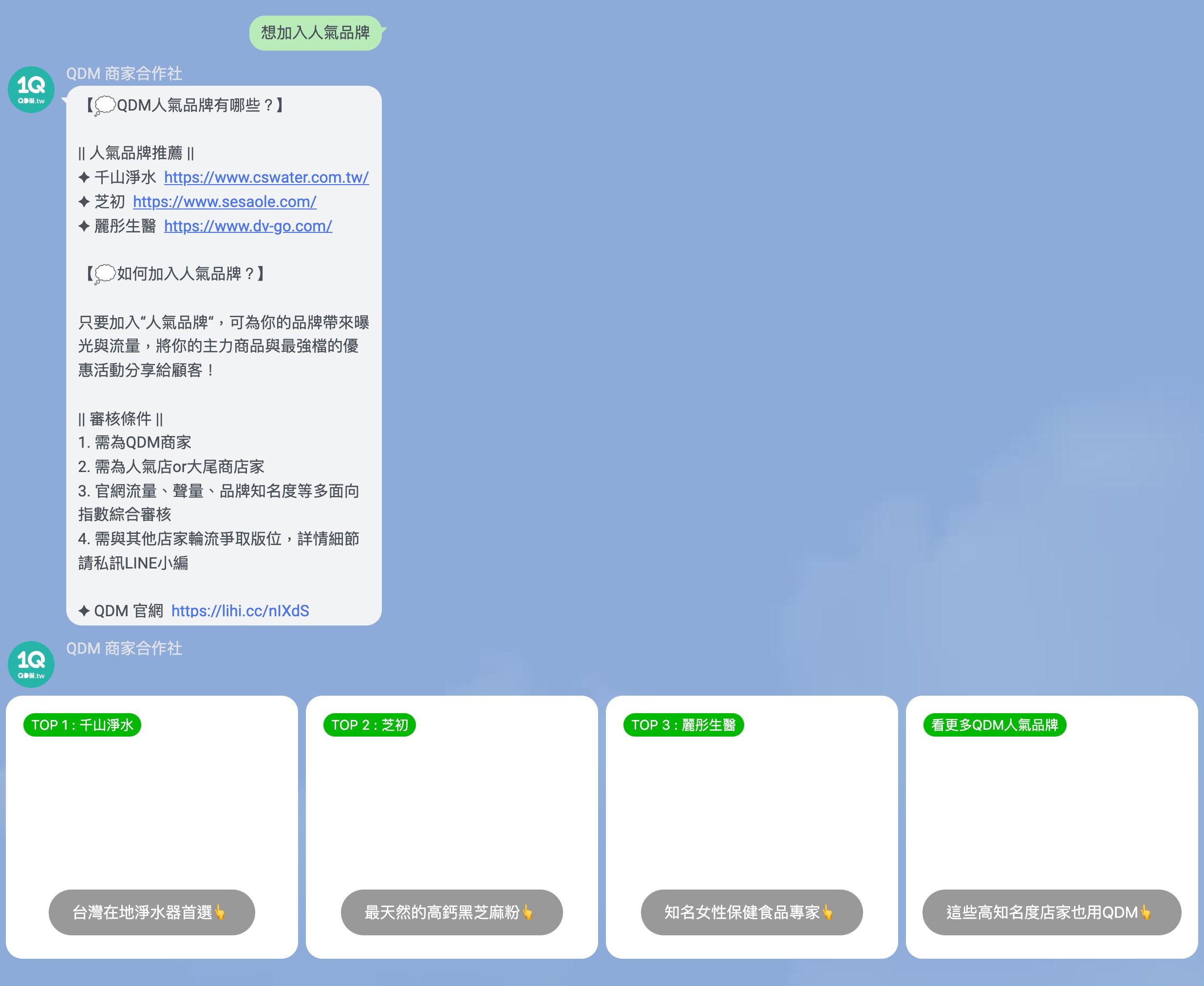This screenshot has width=1204, height=986.
Task: Click the thought bubble emoji beside QDM人氣品牌有哪些
Action: click(105, 106)
